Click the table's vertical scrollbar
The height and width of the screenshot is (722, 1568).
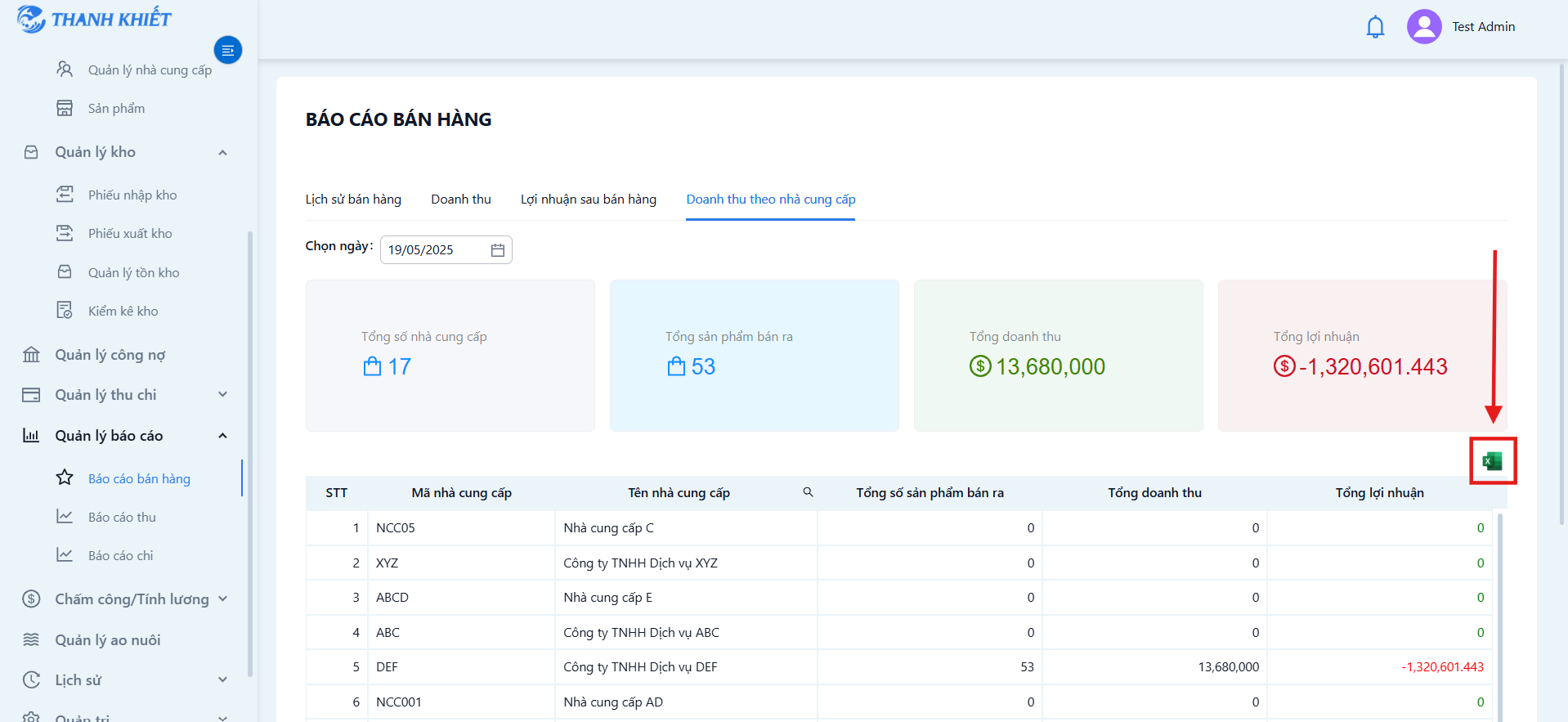(x=1499, y=617)
